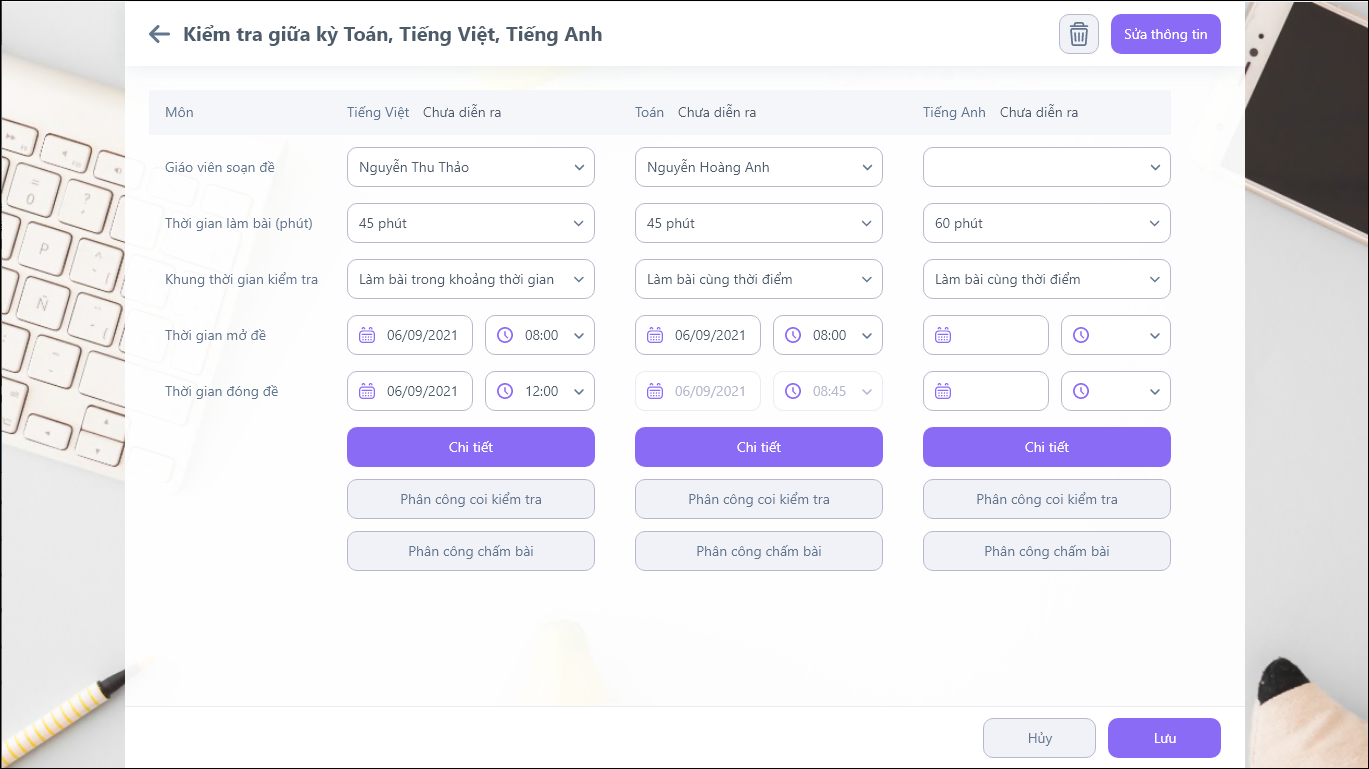The height and width of the screenshot is (769, 1369).
Task: Click the Sửa thông tin button
Action: pyautogui.click(x=1165, y=34)
